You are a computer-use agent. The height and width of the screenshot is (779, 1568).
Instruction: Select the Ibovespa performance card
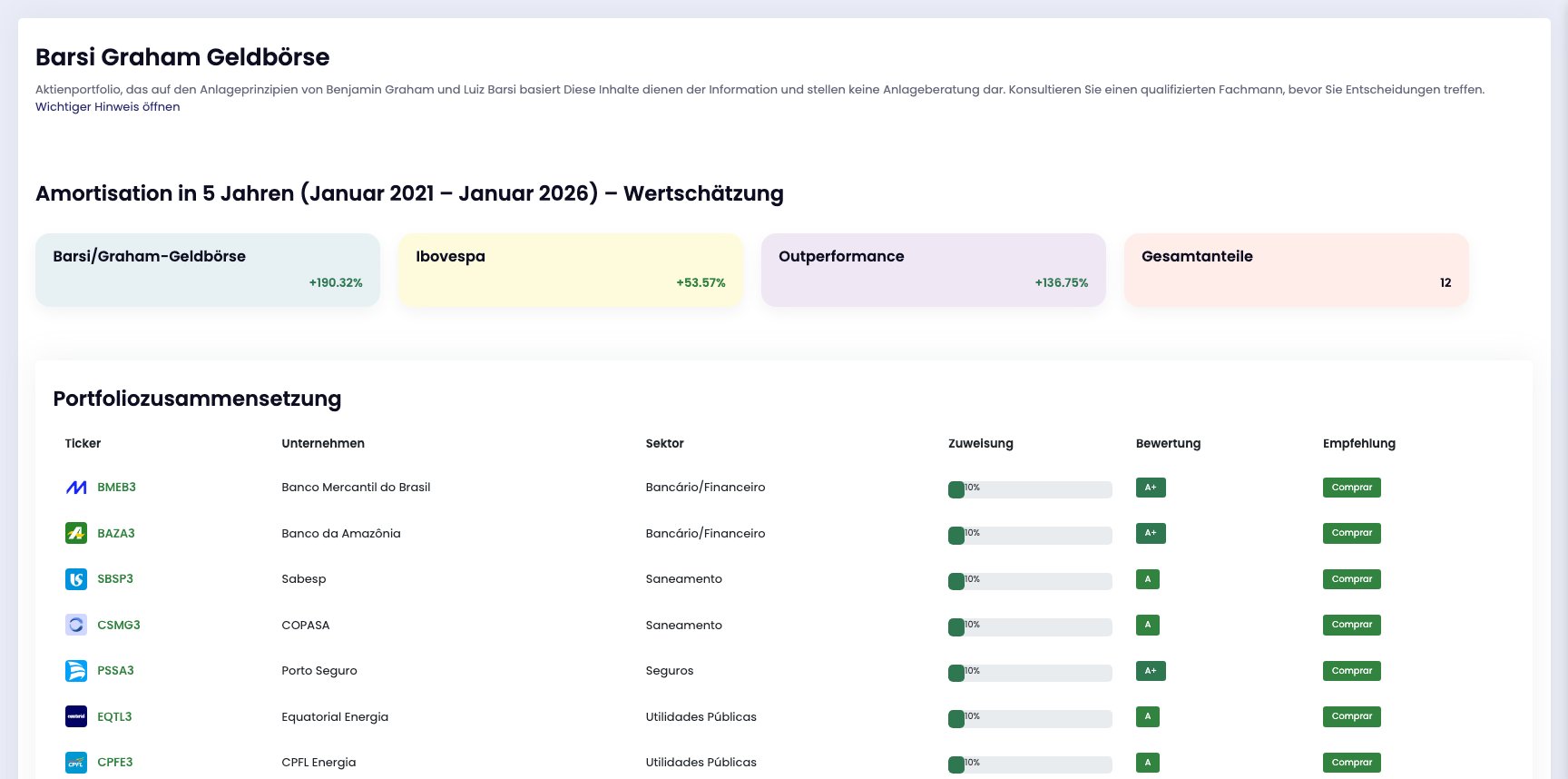point(571,270)
